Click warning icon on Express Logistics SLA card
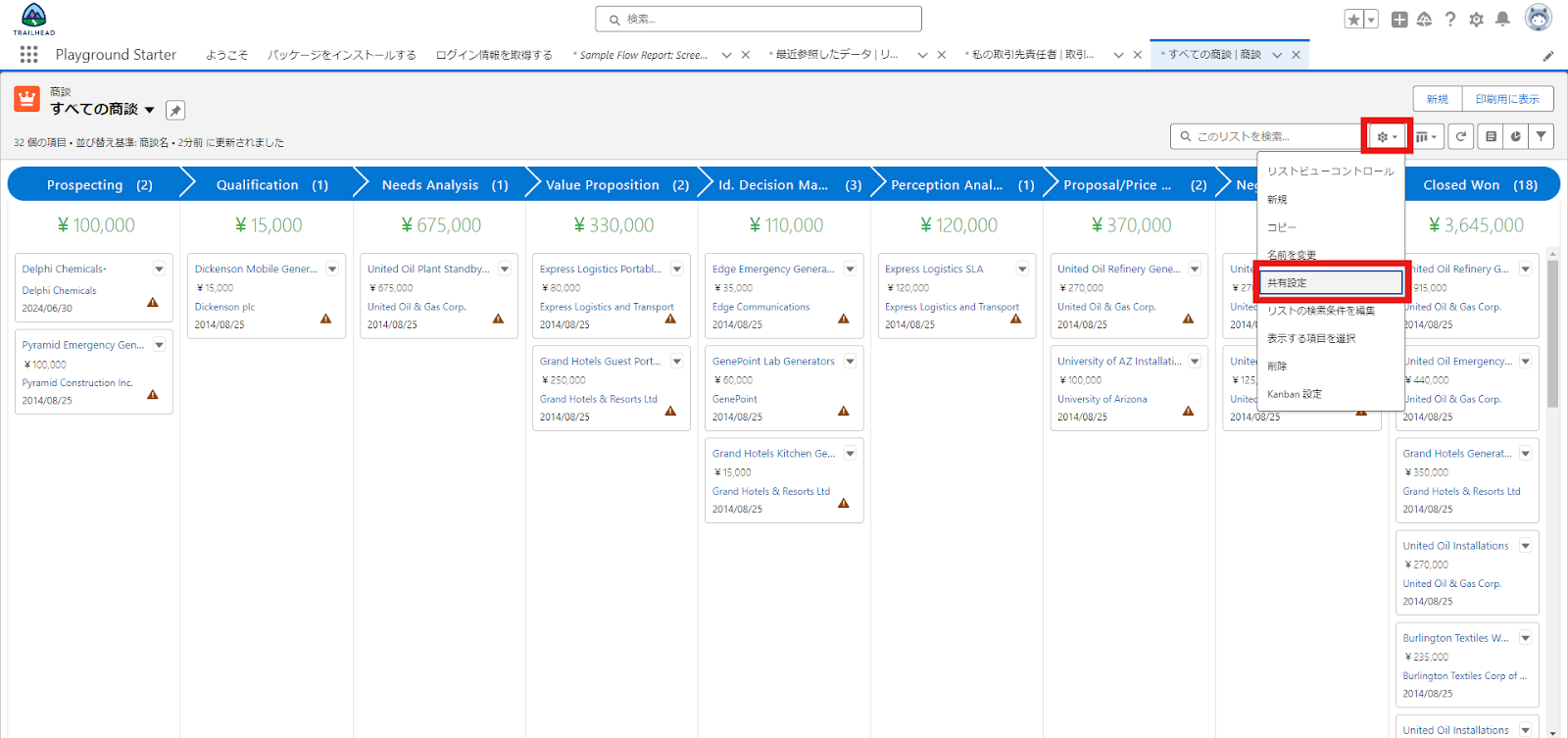 click(1015, 319)
